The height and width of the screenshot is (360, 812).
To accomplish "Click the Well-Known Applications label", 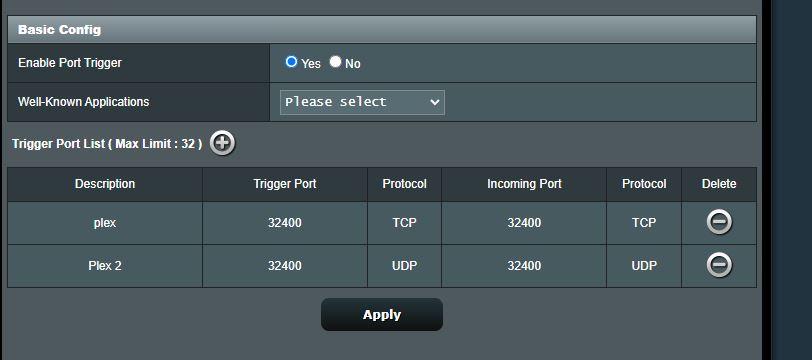I will (x=83, y=102).
